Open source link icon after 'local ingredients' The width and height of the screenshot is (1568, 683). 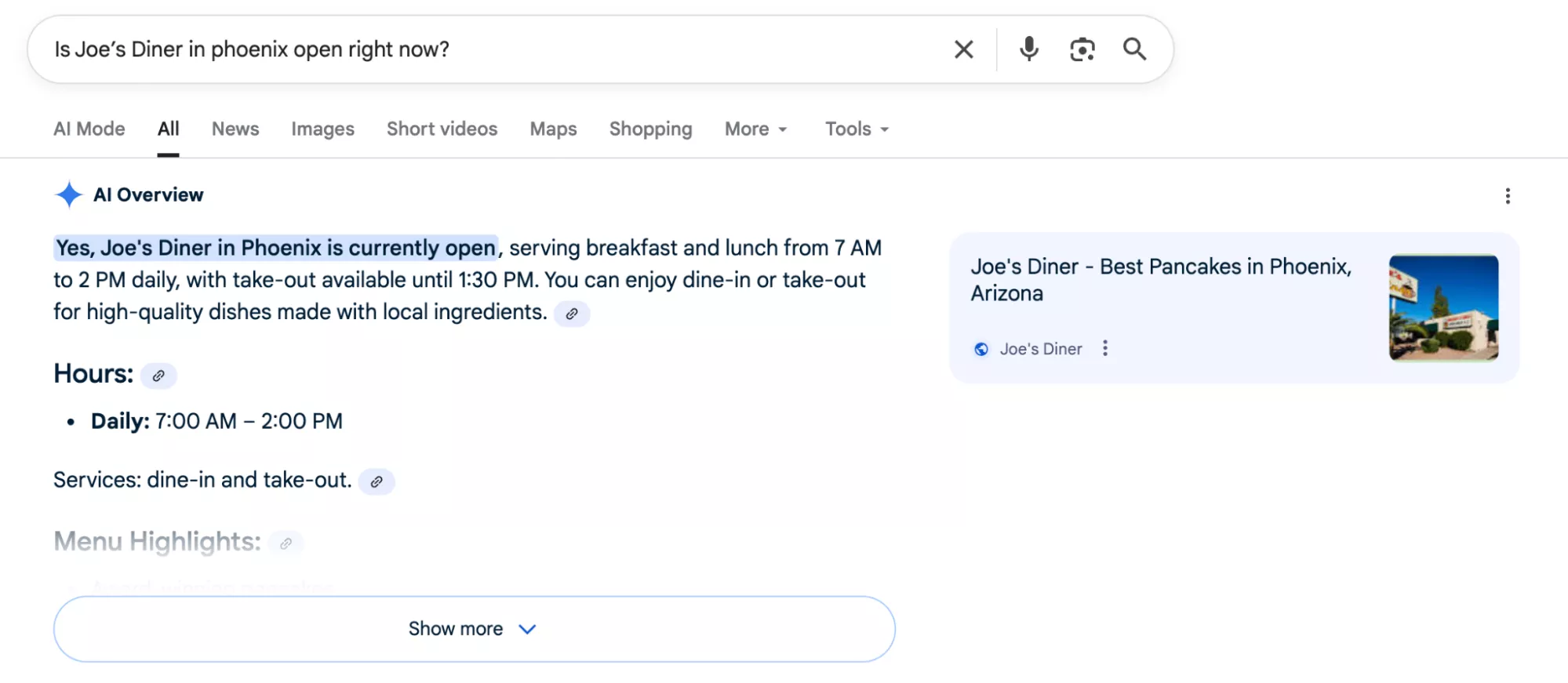[572, 314]
